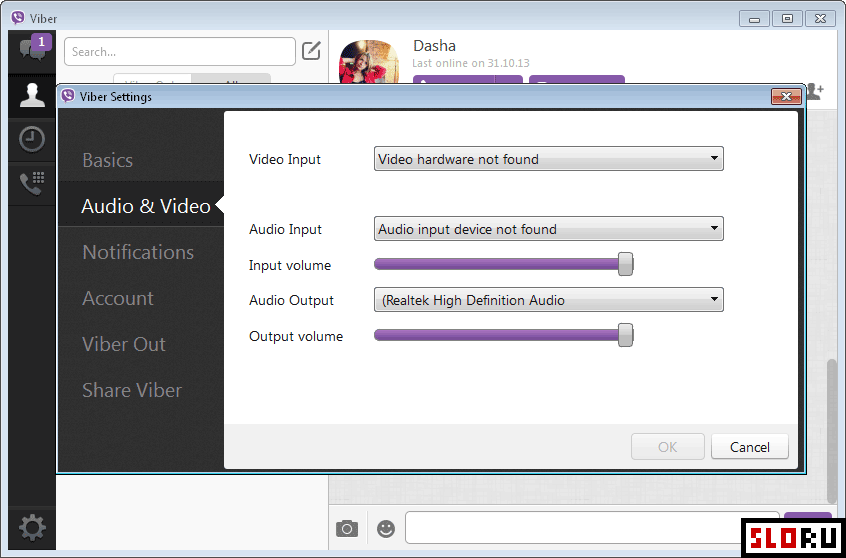
Task: Click the contacts Search field
Action: click(180, 52)
